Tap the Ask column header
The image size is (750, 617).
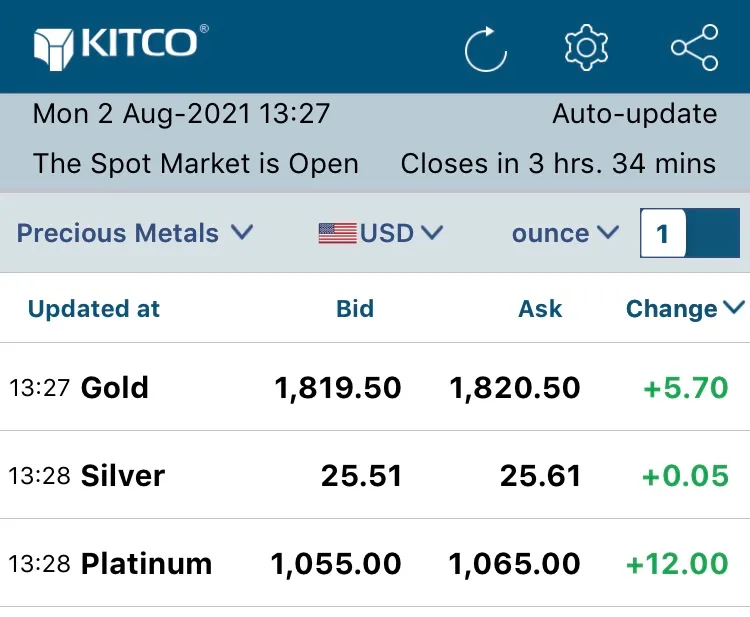[540, 309]
